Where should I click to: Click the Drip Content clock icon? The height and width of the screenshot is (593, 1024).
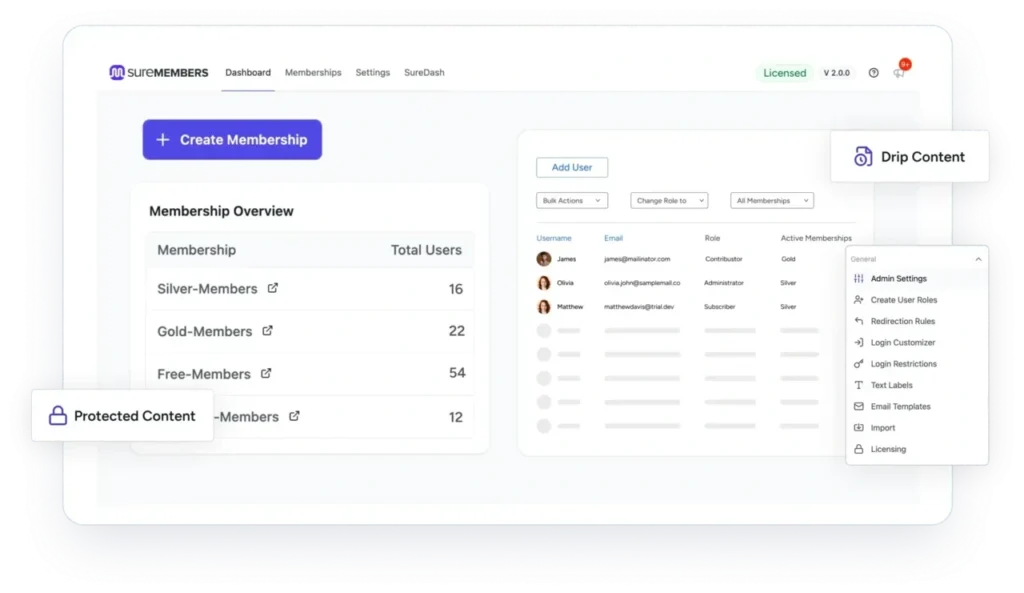pyautogui.click(x=863, y=157)
